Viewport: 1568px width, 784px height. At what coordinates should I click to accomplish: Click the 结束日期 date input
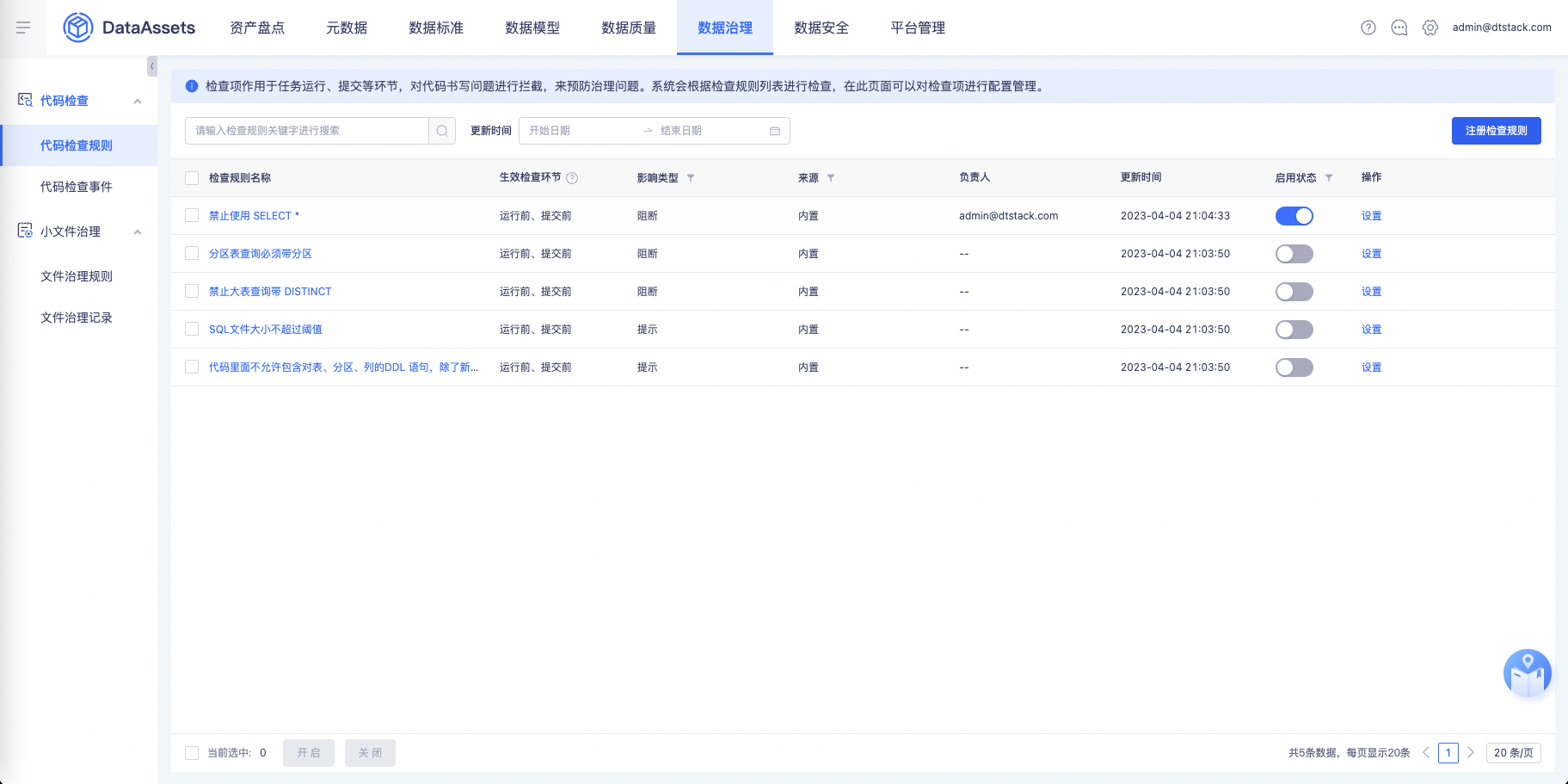click(x=710, y=131)
